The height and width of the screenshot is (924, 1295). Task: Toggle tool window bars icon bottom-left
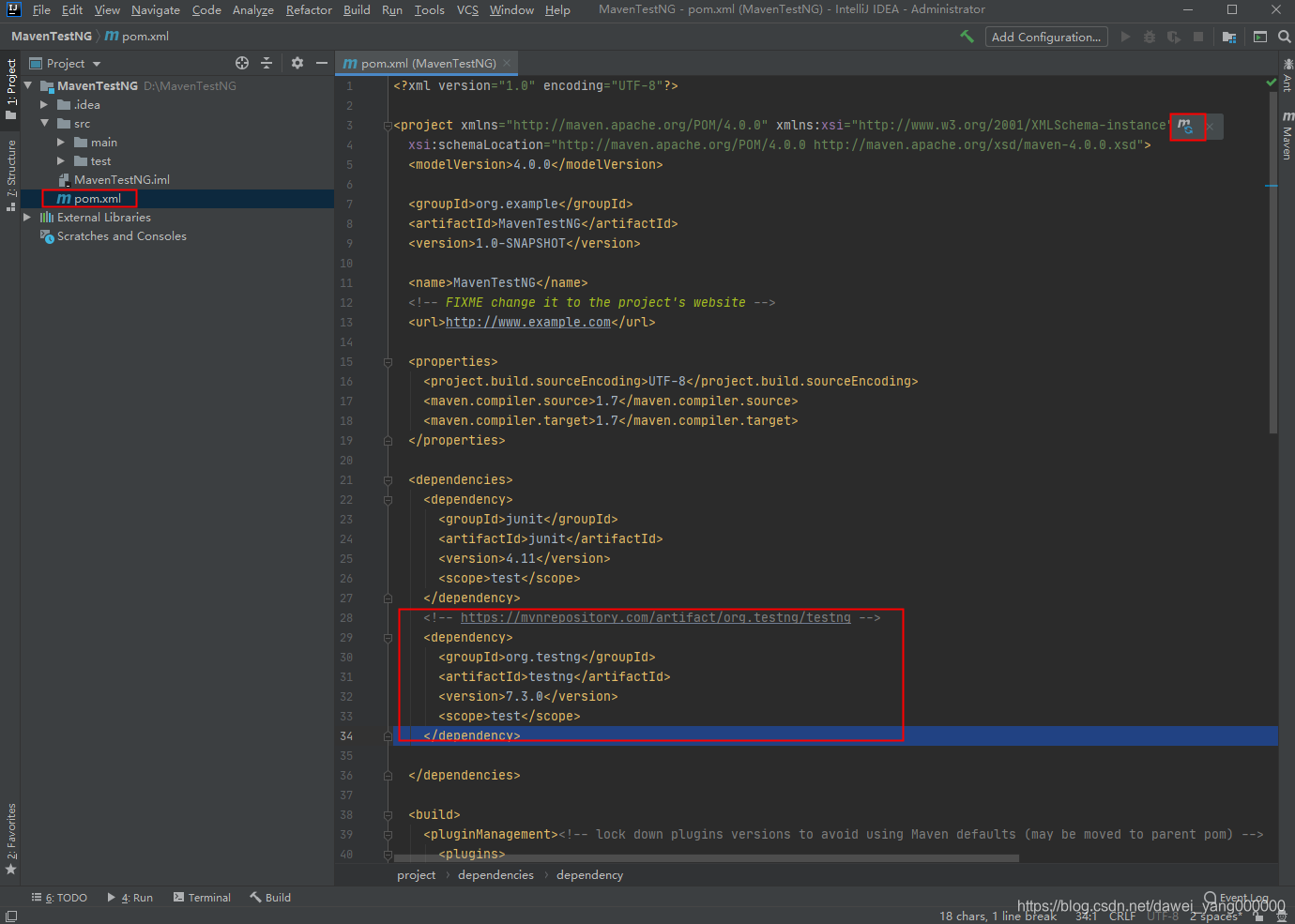point(11,916)
